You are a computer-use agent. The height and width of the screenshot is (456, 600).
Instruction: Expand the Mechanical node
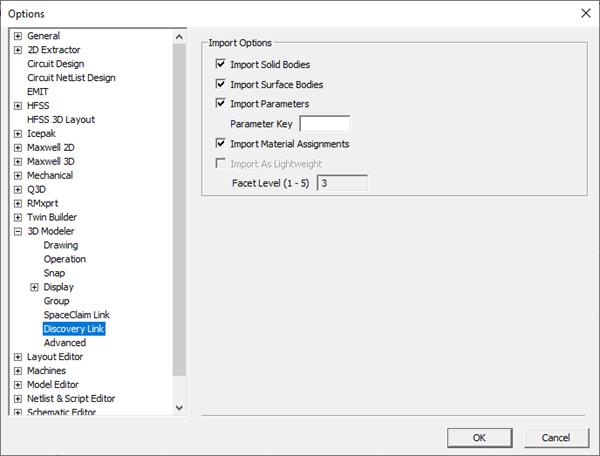point(18,176)
